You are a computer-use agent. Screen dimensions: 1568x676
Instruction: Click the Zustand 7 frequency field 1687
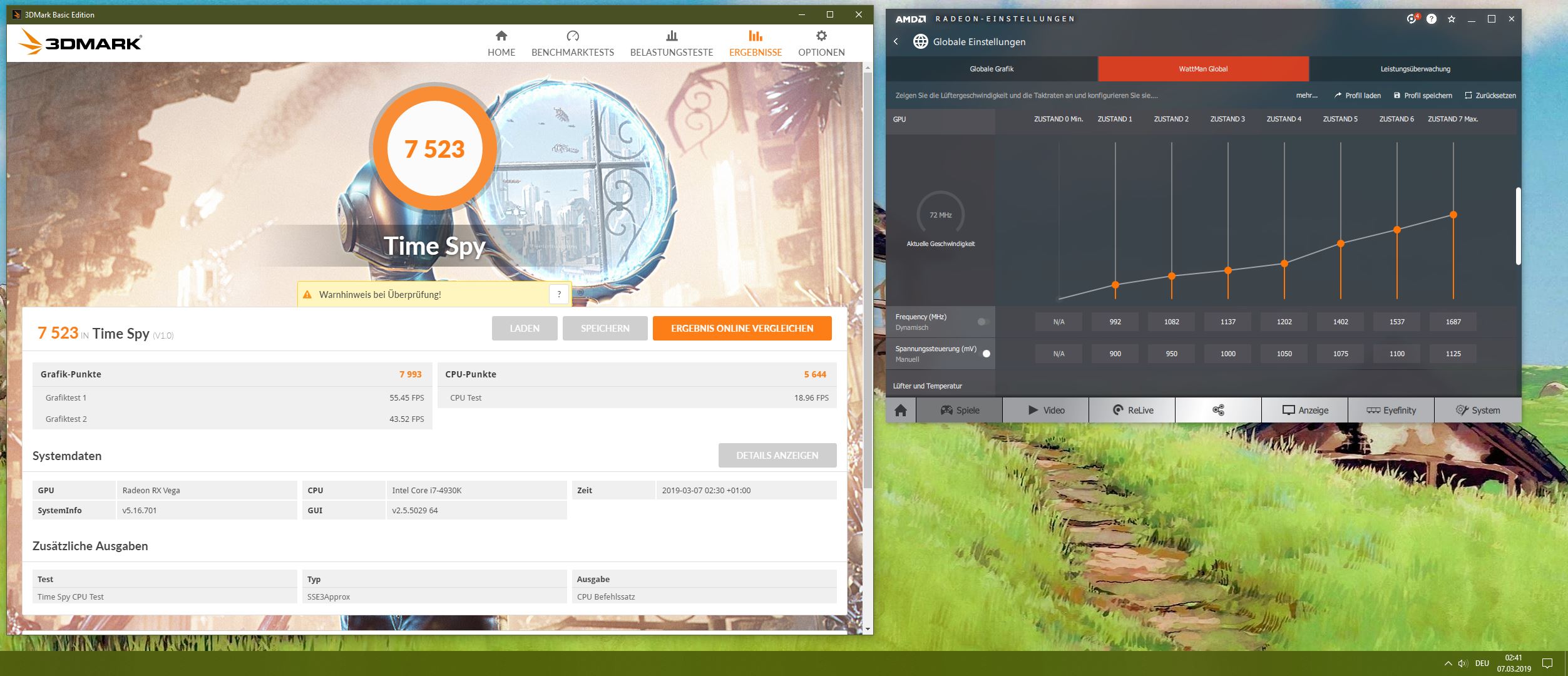point(1453,322)
